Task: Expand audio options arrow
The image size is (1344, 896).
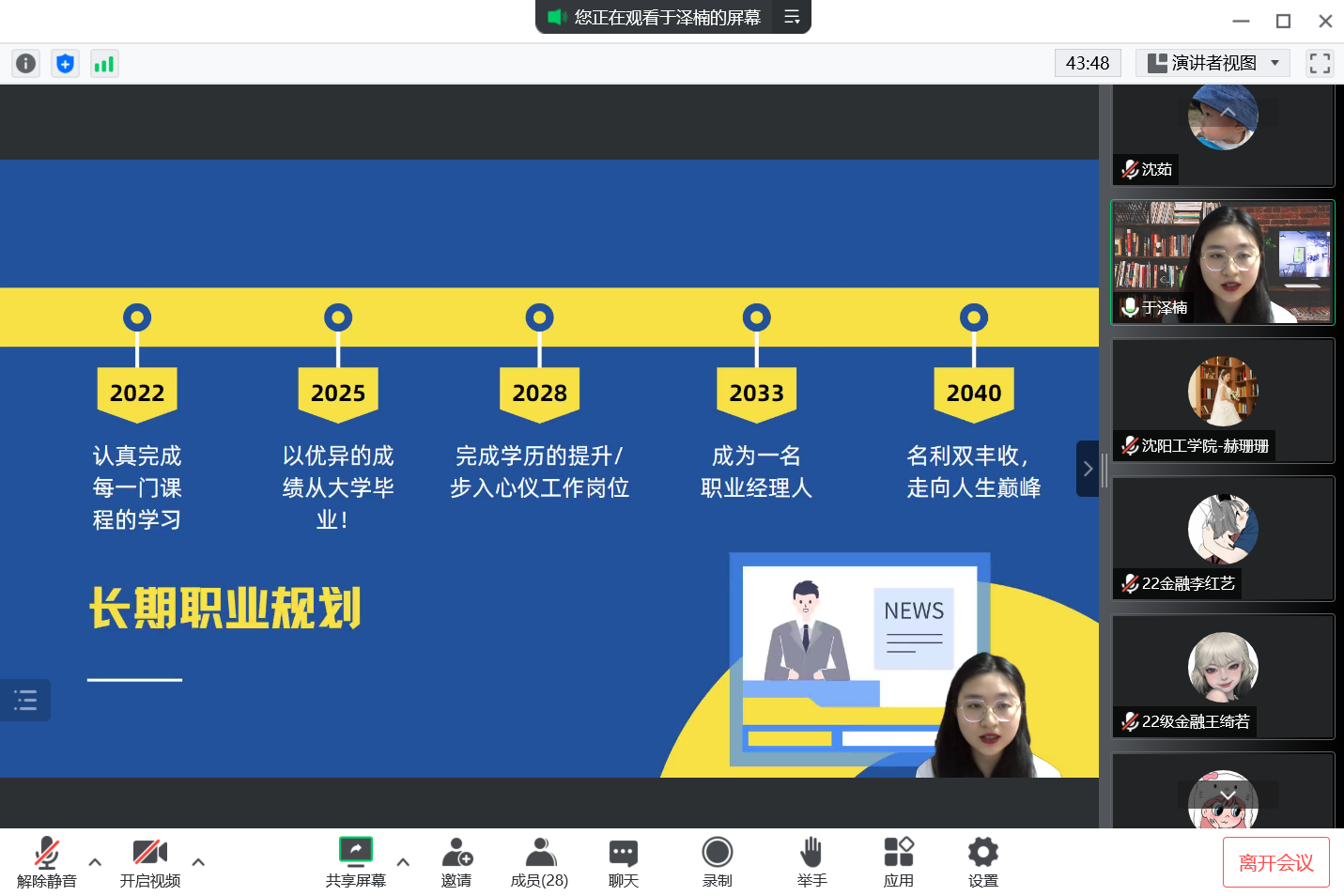Action: tap(95, 861)
